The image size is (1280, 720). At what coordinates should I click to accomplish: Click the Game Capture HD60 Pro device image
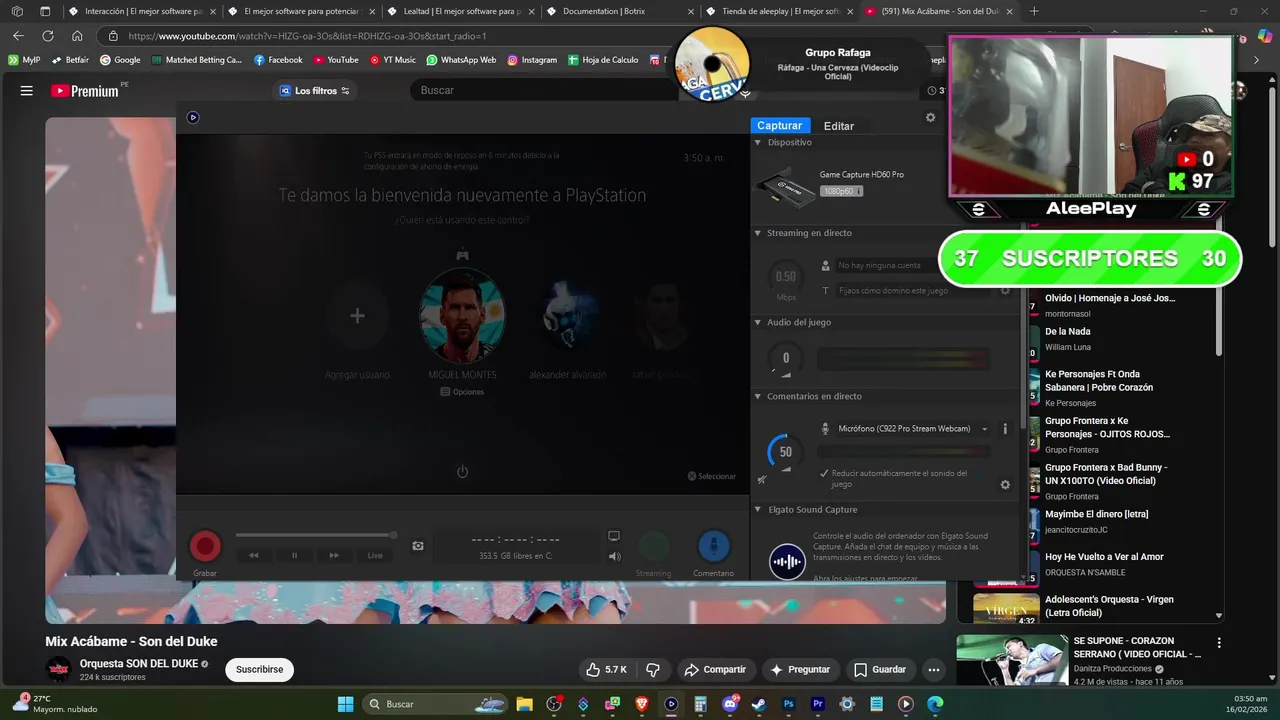coord(784,186)
